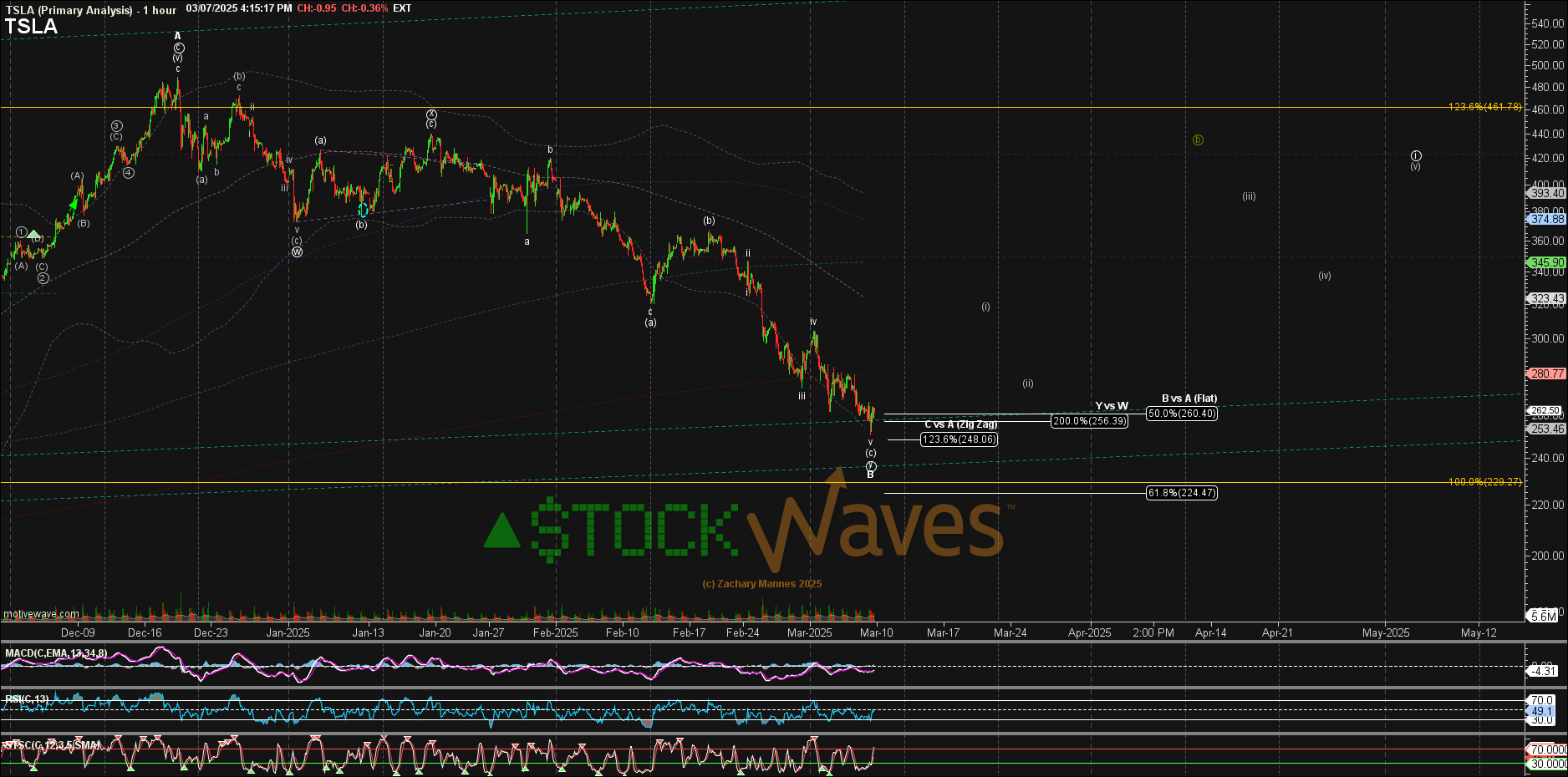Select the projected wave (iv) label
This screenshot has height=777, width=1568.
click(x=1325, y=276)
